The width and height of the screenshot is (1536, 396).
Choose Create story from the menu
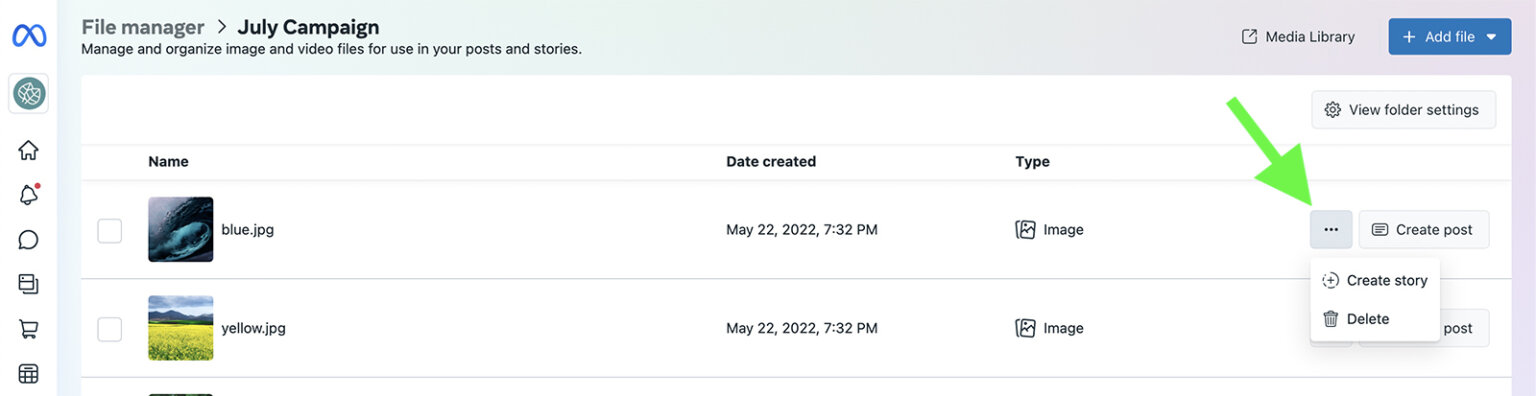1375,280
